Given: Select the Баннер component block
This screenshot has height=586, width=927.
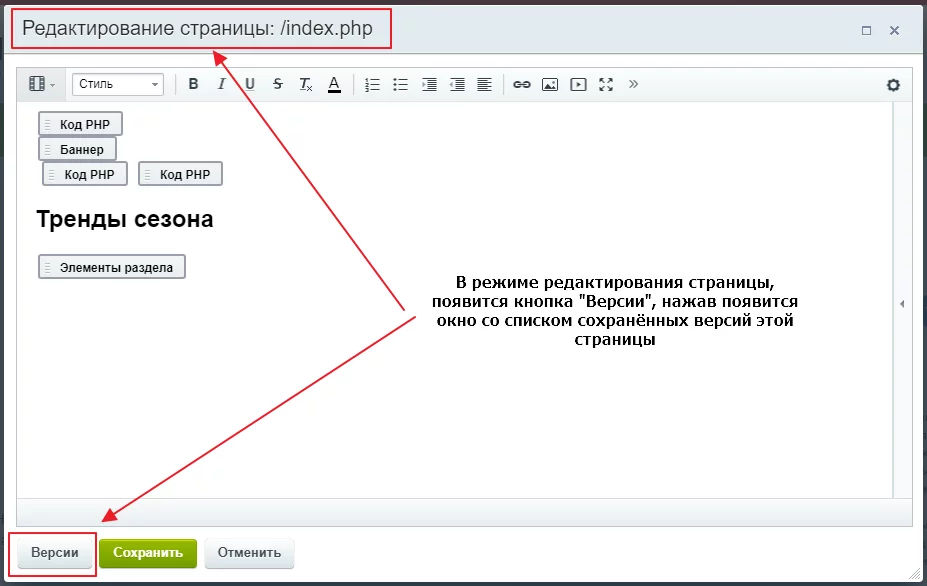Looking at the screenshot, I should pos(78,149).
